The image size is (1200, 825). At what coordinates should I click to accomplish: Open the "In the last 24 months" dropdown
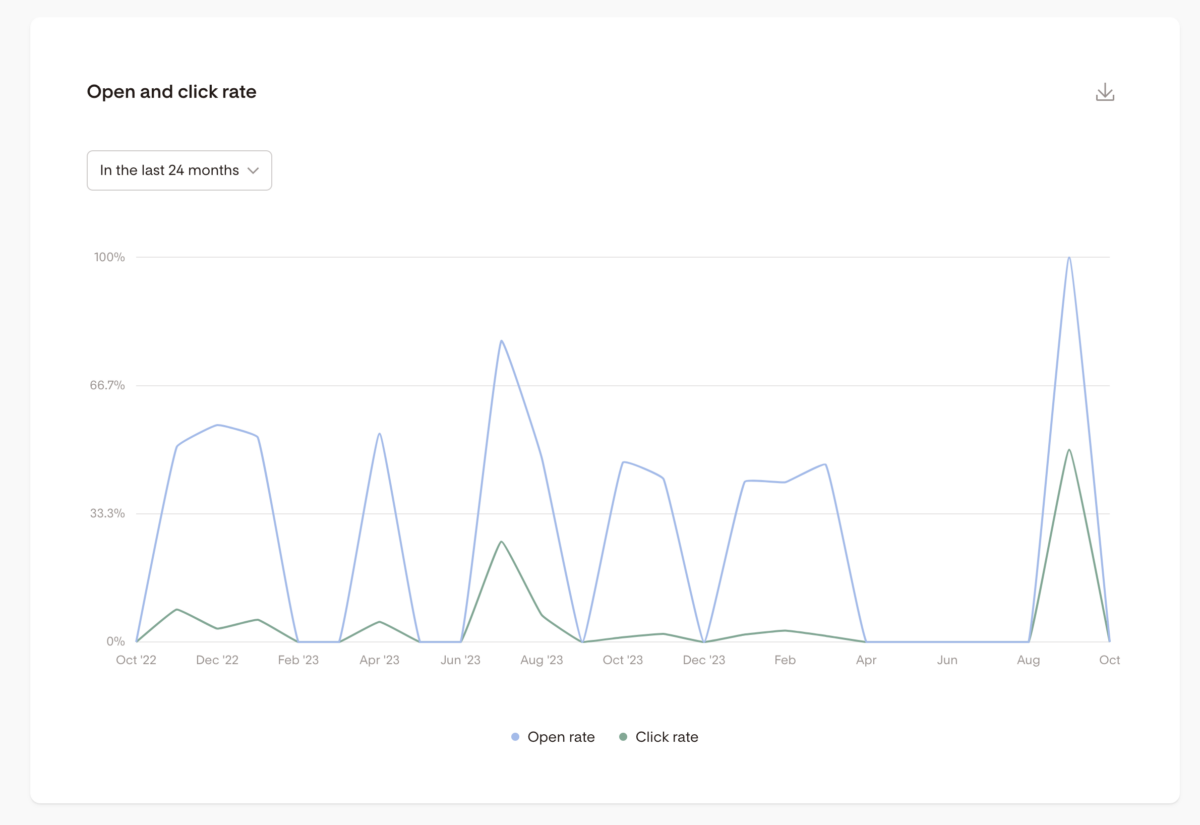[x=179, y=170]
